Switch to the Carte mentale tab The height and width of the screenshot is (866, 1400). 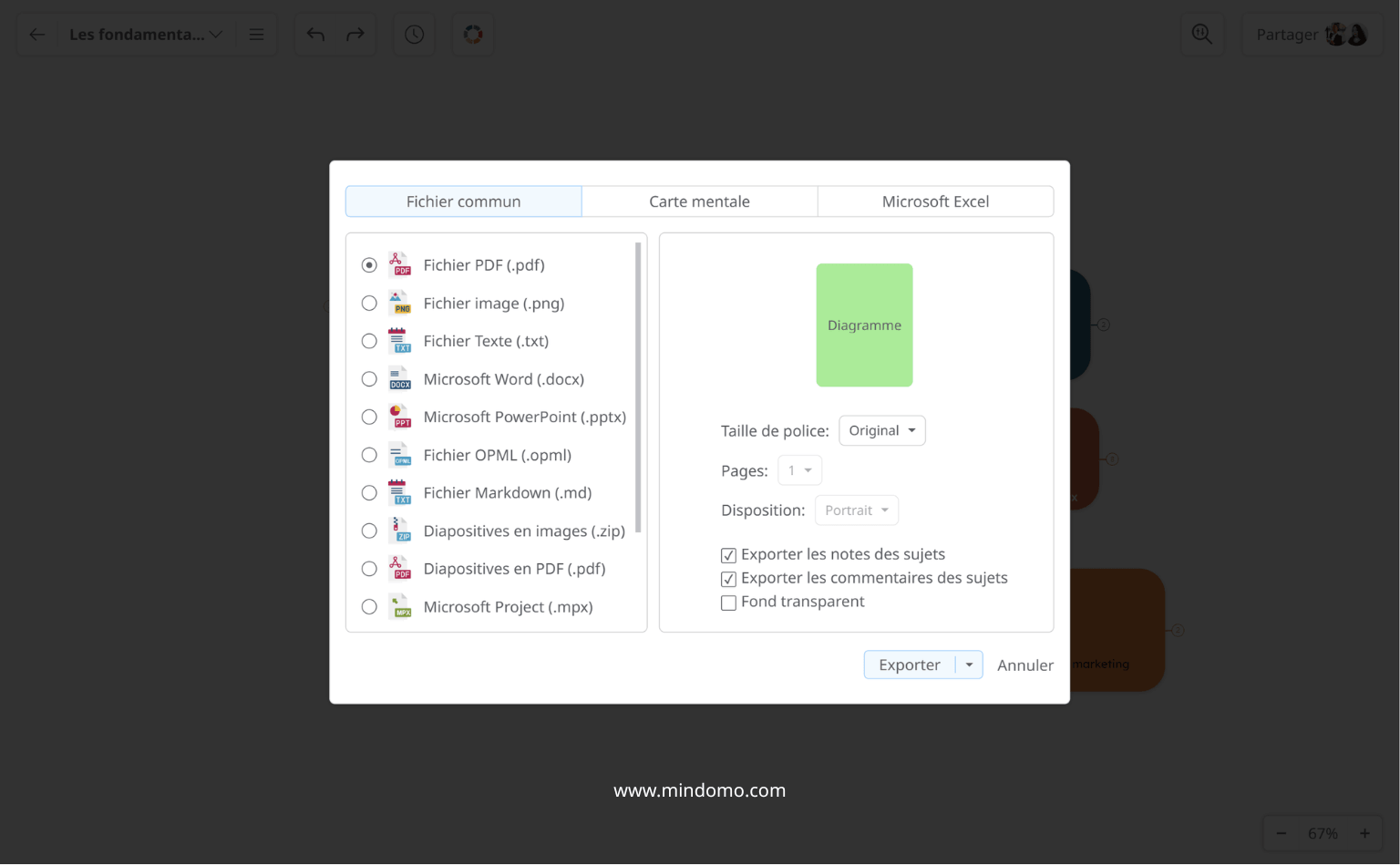[x=699, y=201]
